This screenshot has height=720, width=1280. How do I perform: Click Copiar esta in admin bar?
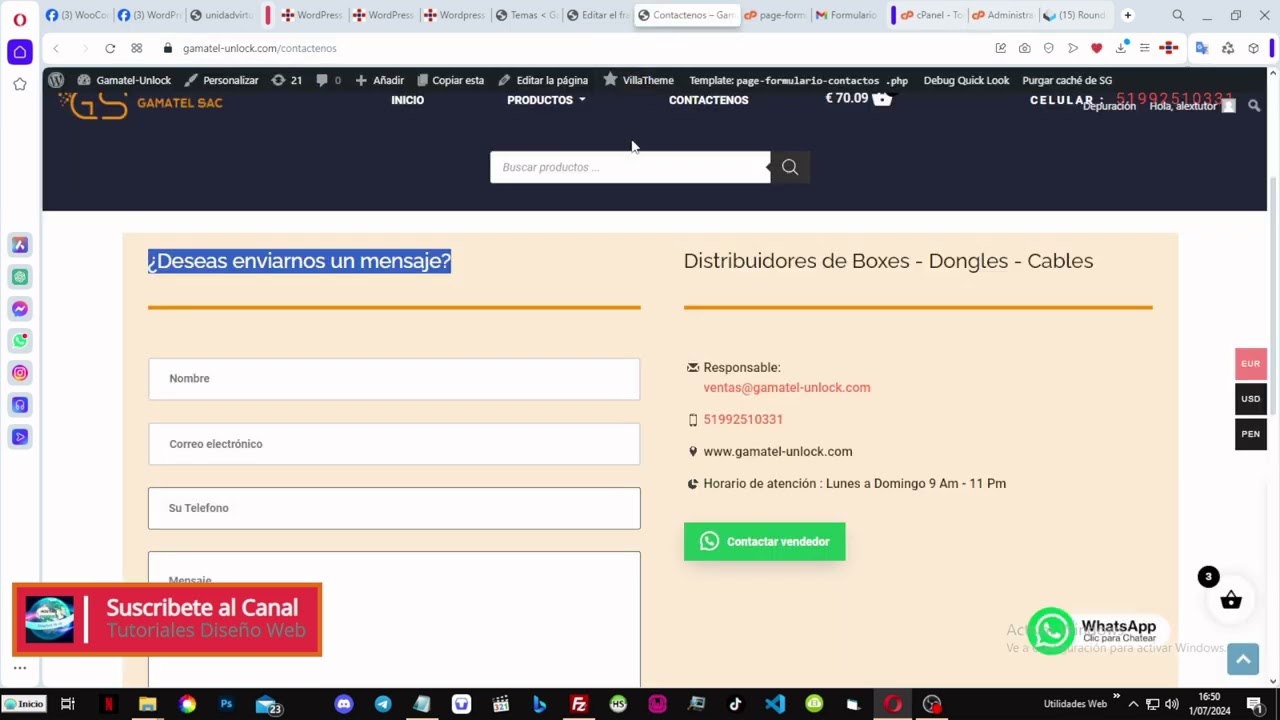(450, 80)
